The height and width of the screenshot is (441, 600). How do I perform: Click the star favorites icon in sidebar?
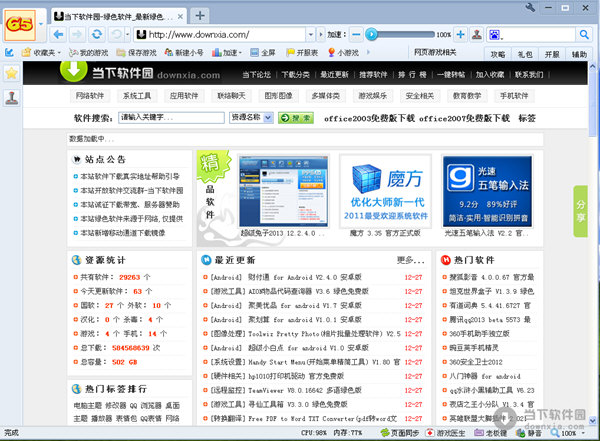click(x=11, y=73)
